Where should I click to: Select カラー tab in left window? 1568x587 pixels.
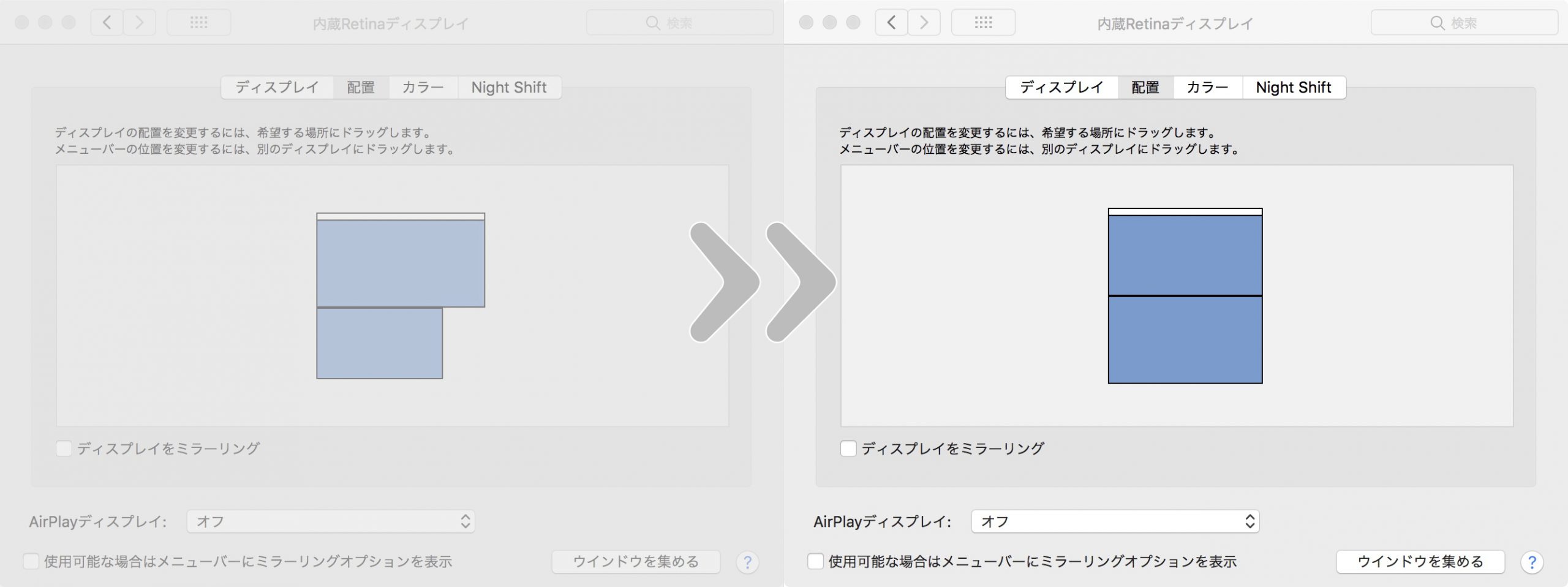click(x=423, y=87)
